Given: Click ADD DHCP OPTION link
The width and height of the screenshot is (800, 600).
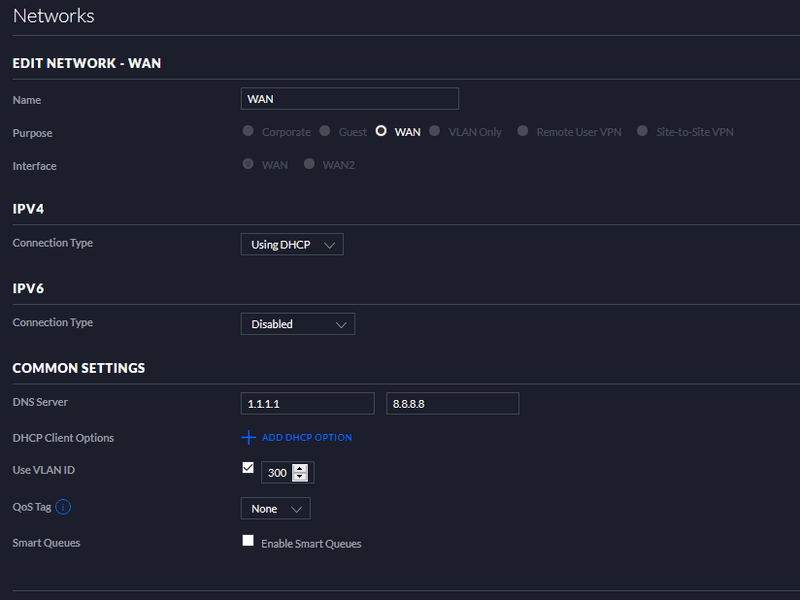Looking at the screenshot, I should pos(307,437).
